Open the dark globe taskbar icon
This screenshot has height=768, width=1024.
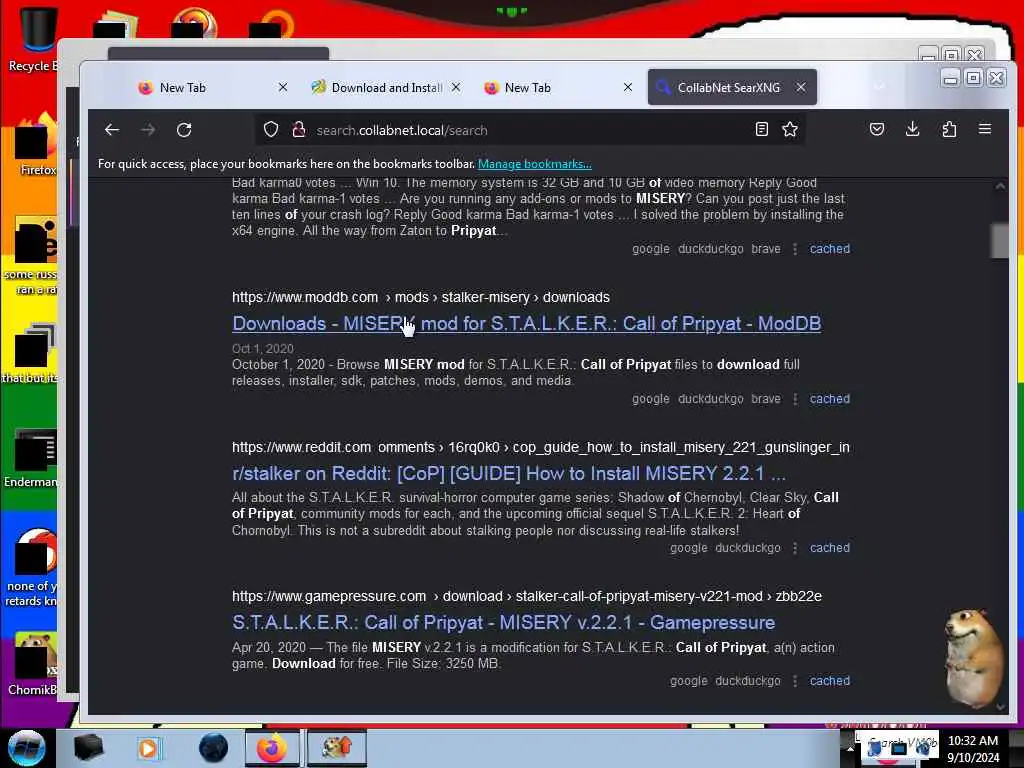(213, 748)
